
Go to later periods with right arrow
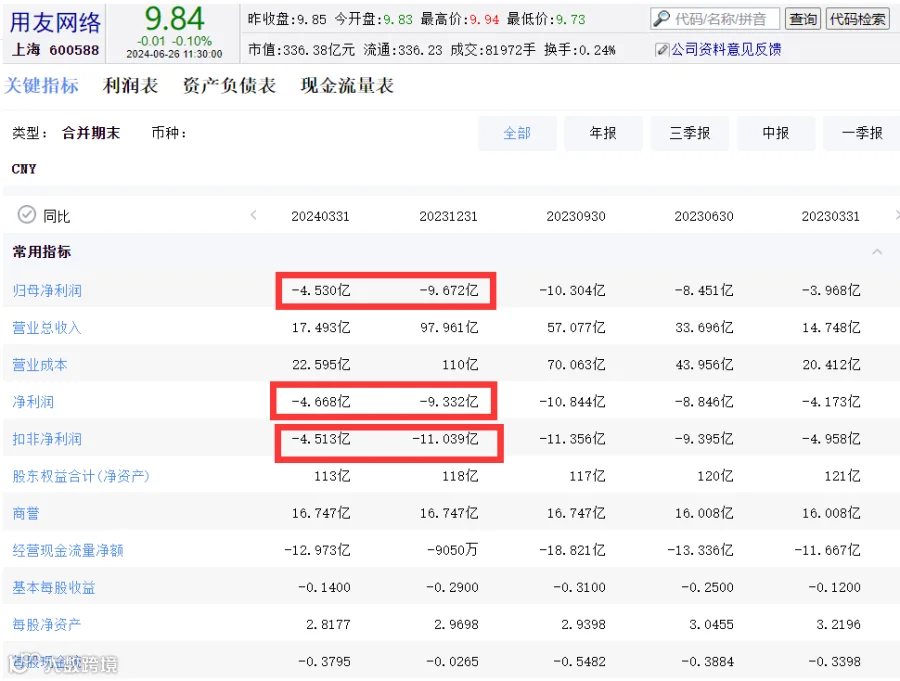click(897, 215)
